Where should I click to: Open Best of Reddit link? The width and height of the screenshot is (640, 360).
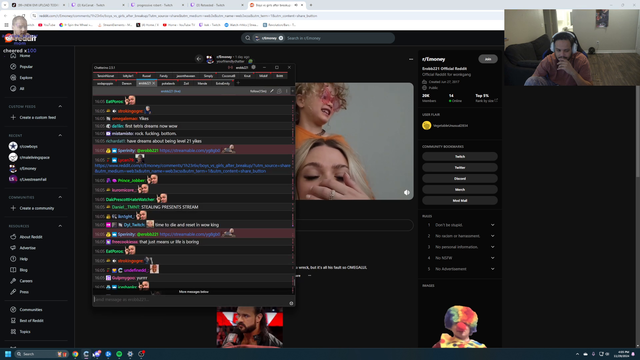[31, 321]
